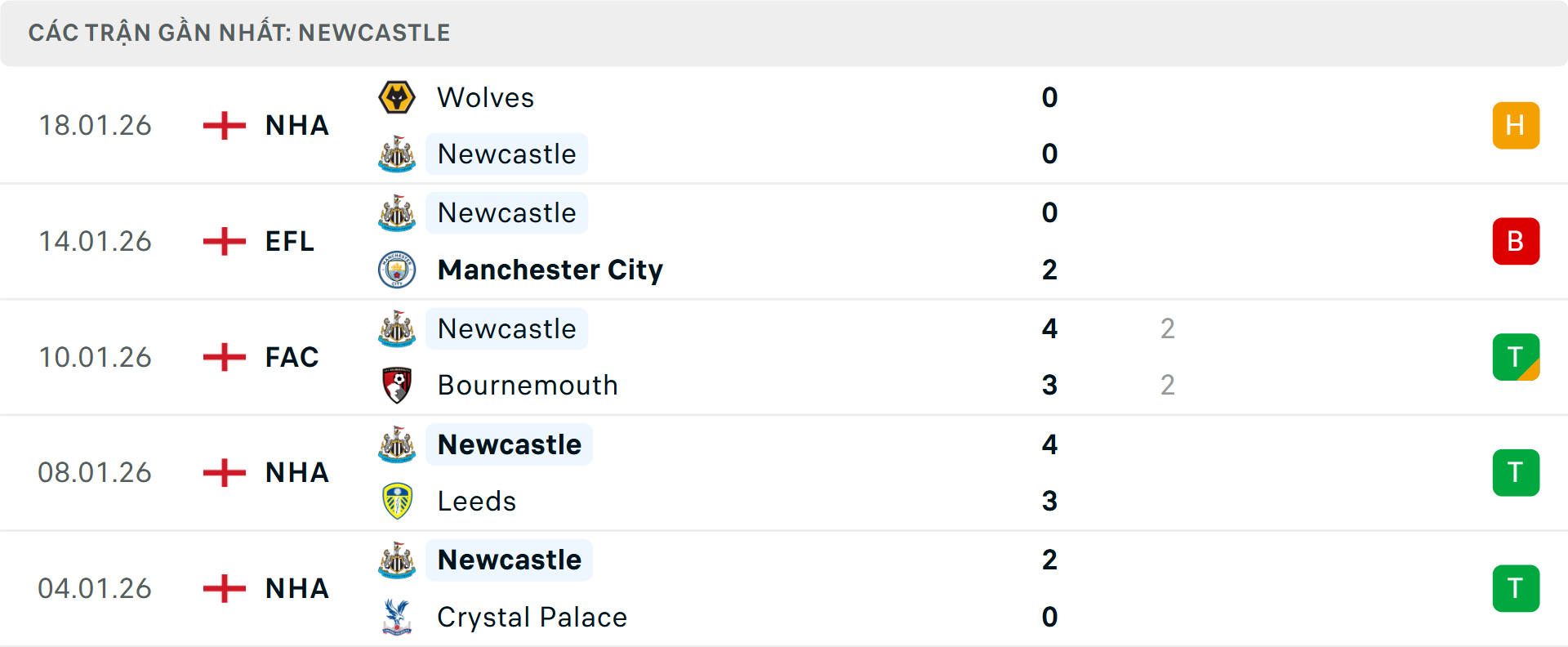Click the Newcastle team name link
This screenshot has width=1568, height=647.
[506, 154]
